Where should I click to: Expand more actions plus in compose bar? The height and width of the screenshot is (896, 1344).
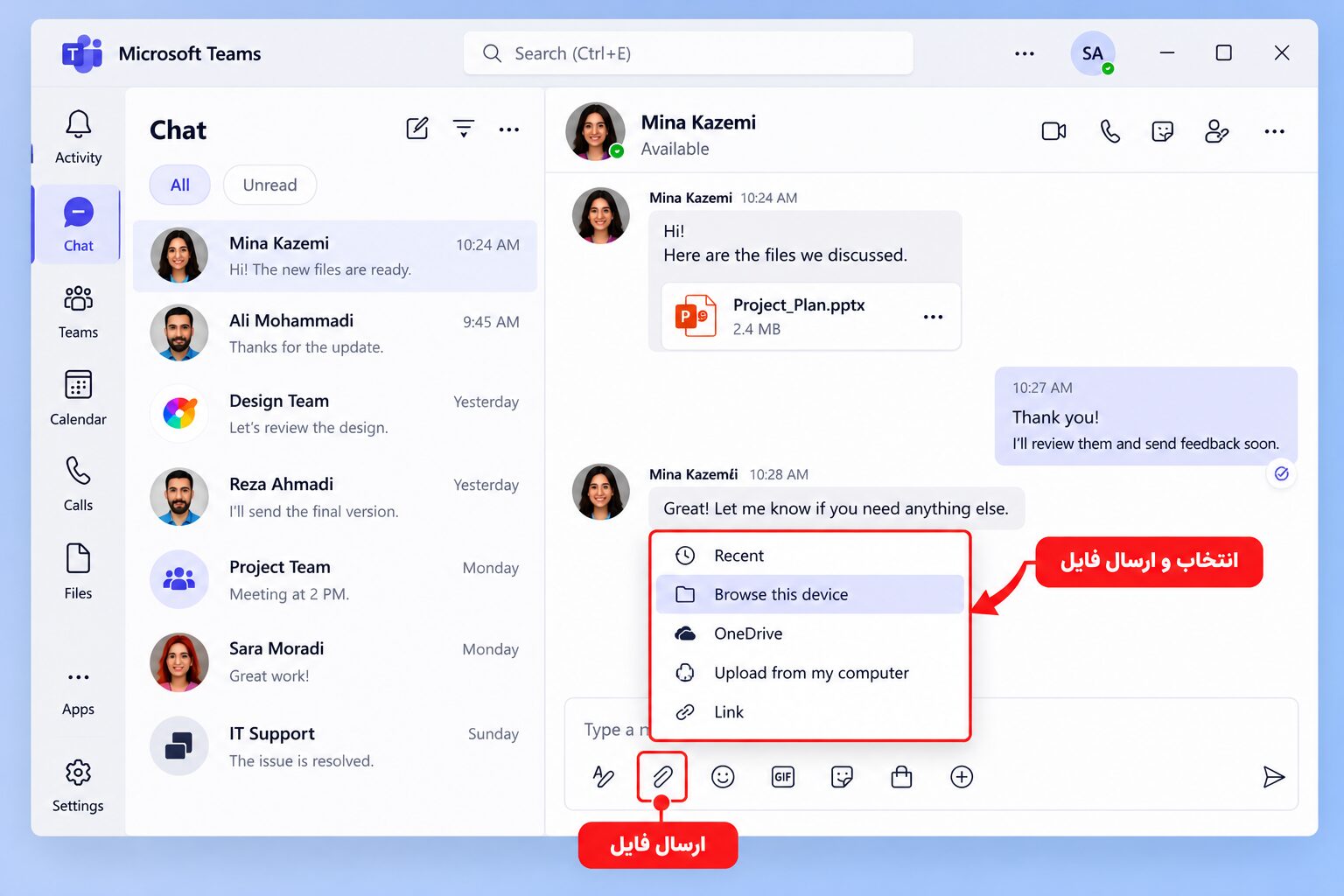point(962,776)
